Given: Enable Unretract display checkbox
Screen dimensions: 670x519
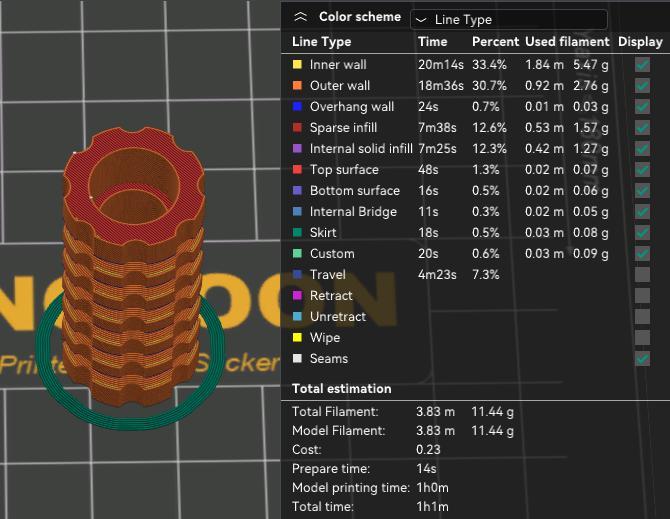Looking at the screenshot, I should (x=642, y=317).
